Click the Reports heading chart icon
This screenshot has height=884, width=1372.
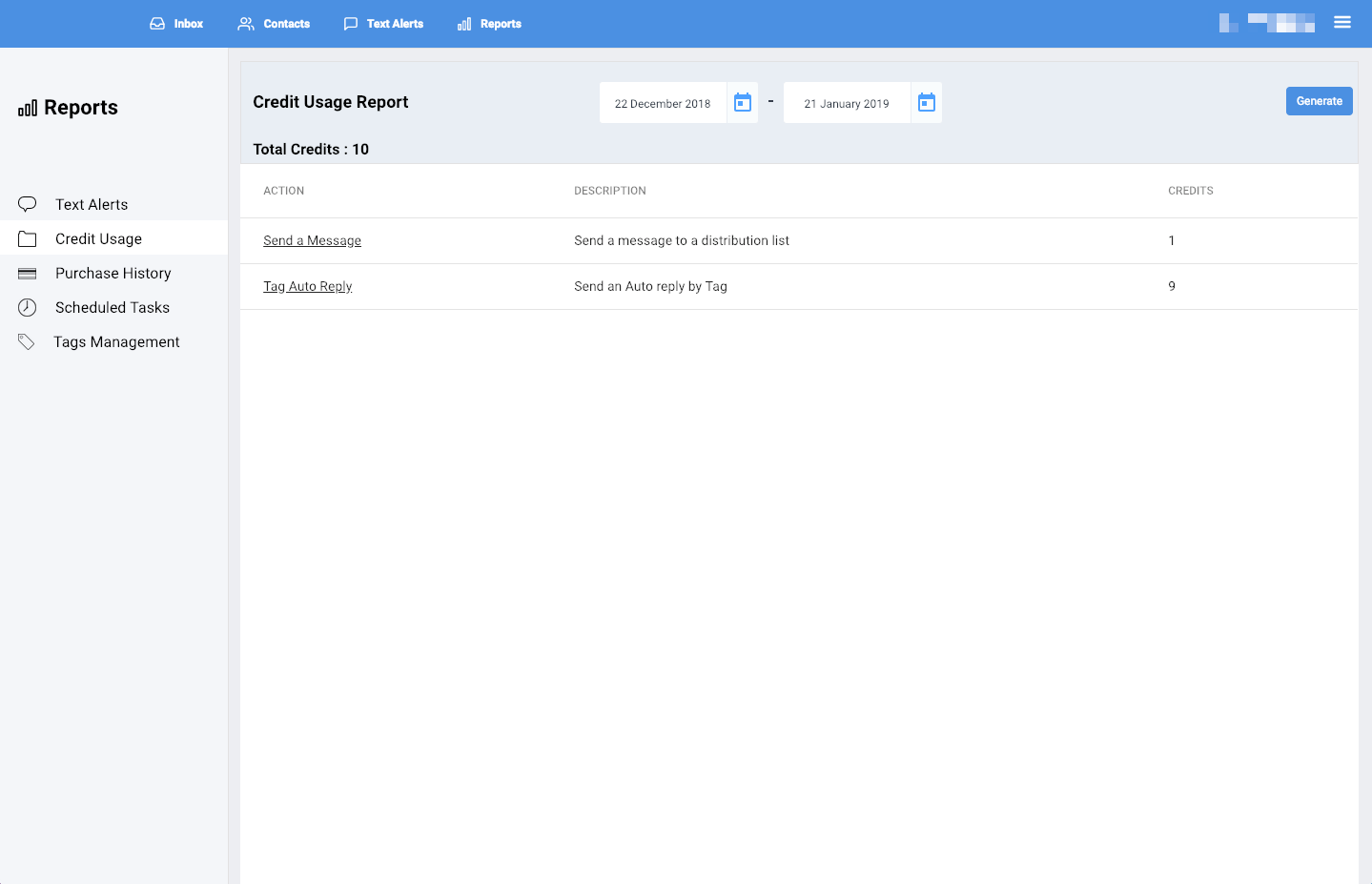(28, 108)
